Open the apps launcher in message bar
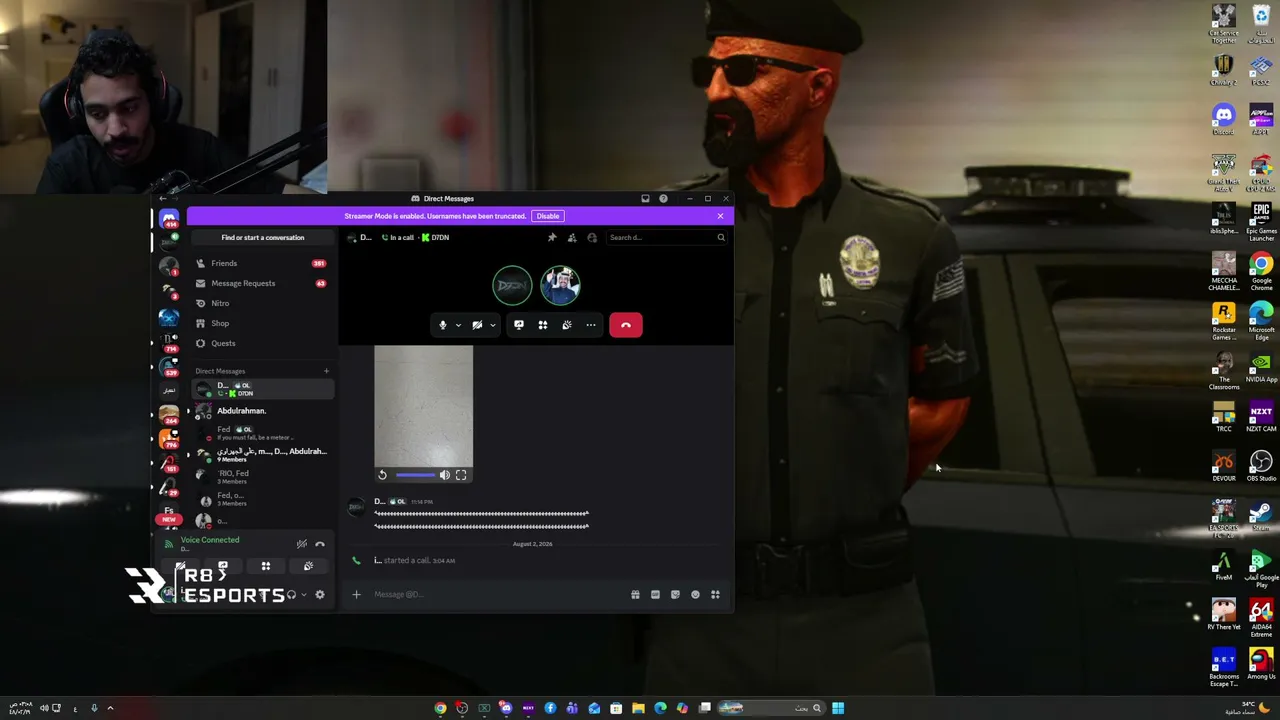The width and height of the screenshot is (1280, 720). [715, 595]
